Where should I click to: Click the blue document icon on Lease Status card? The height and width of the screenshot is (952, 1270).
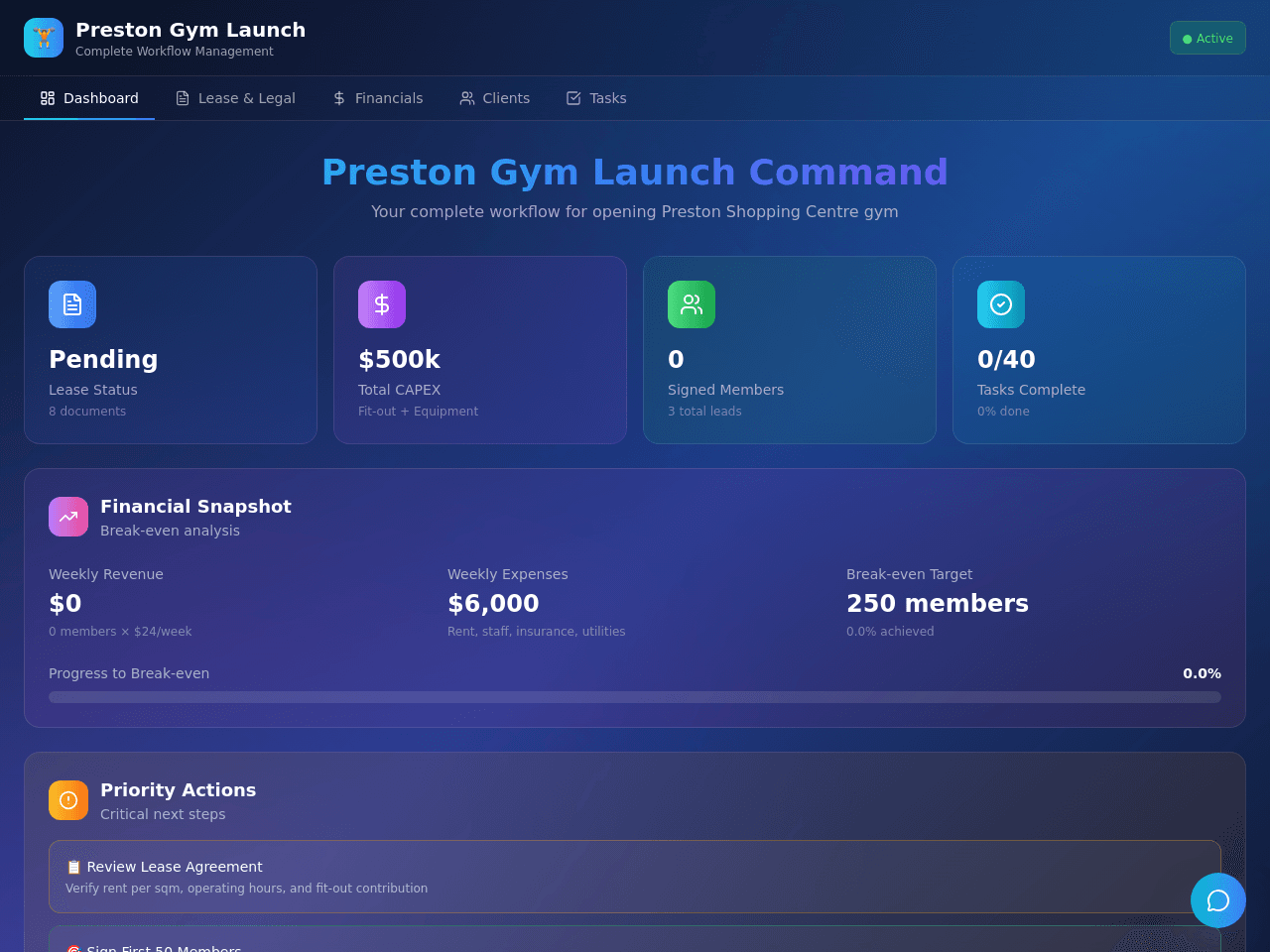tap(72, 304)
